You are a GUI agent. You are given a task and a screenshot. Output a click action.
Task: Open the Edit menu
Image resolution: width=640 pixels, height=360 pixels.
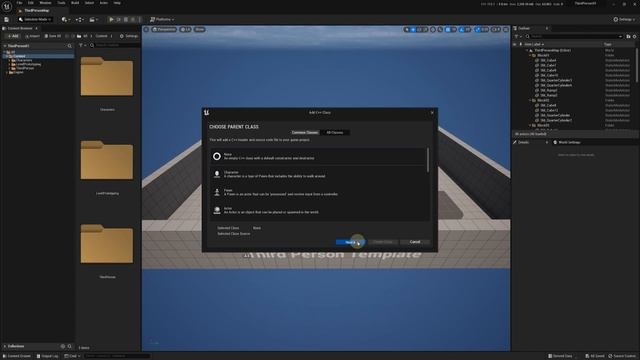click(31, 3)
